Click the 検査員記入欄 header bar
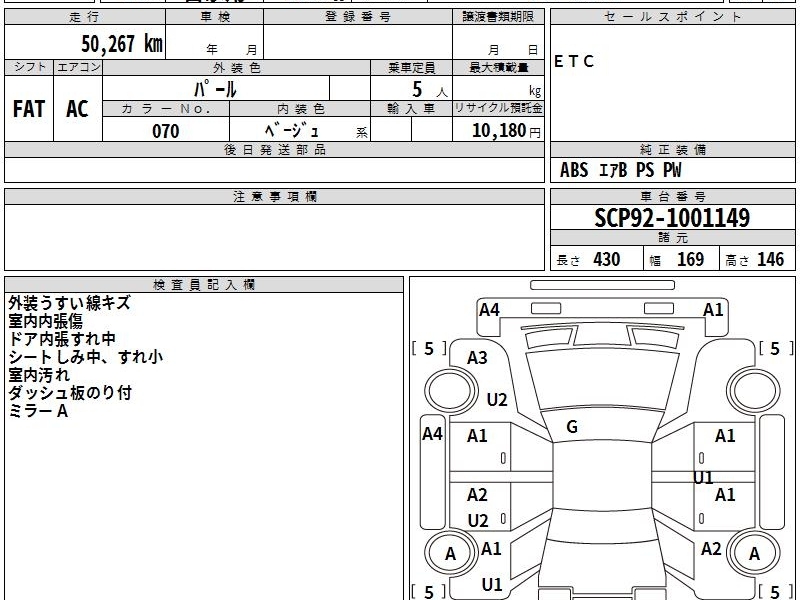Viewport: 800px width, 600px height. tap(204, 285)
